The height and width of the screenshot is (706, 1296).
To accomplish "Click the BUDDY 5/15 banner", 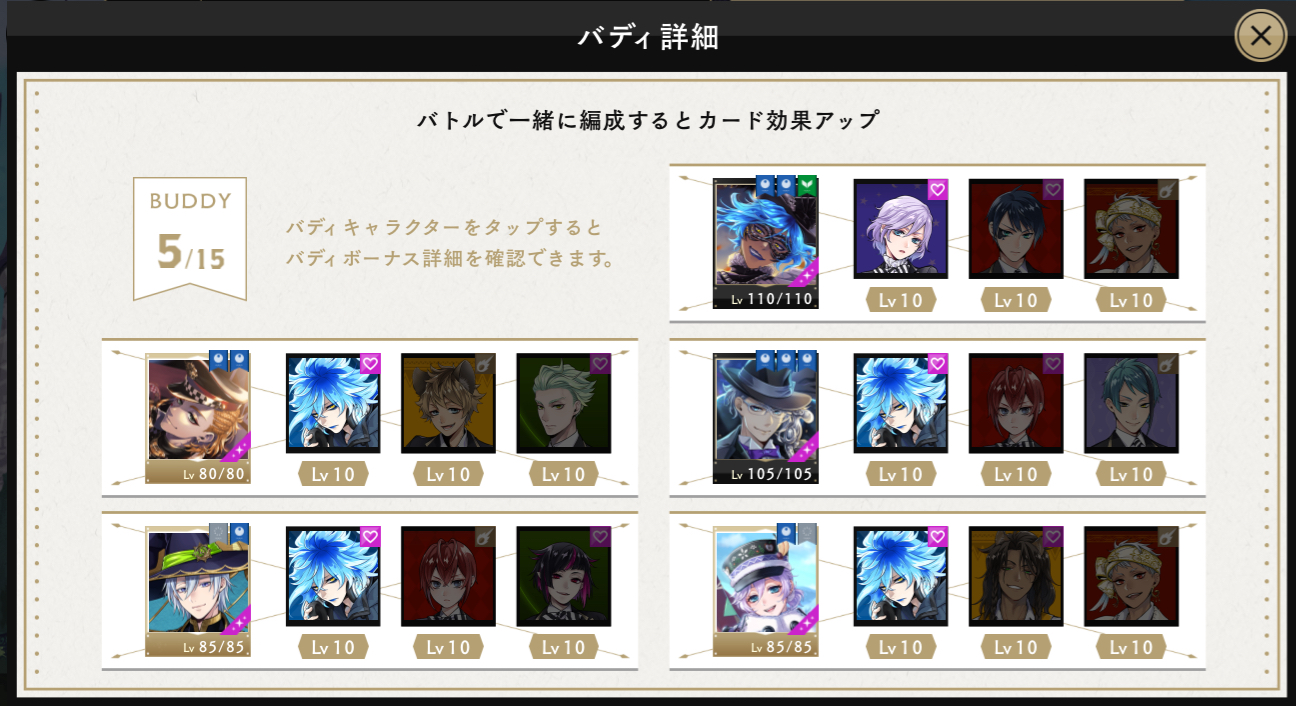I will click(x=190, y=239).
